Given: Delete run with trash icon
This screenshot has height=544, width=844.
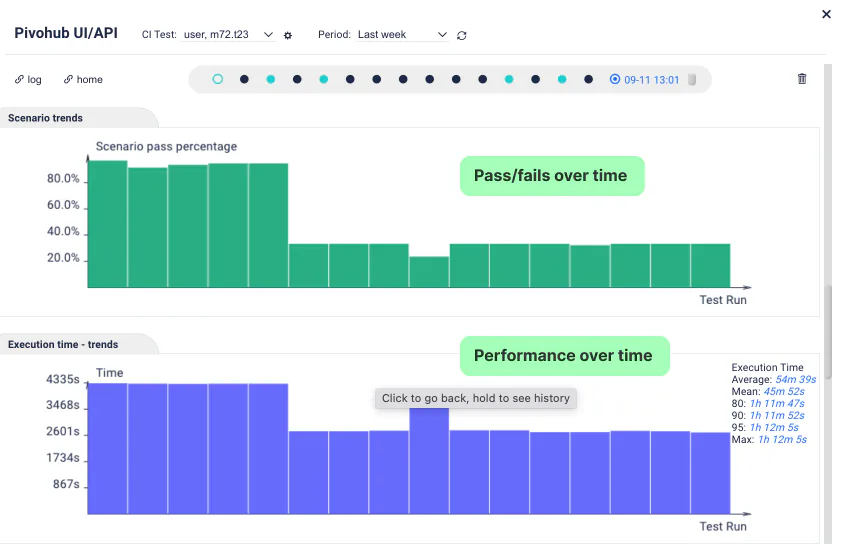Looking at the screenshot, I should (802, 79).
